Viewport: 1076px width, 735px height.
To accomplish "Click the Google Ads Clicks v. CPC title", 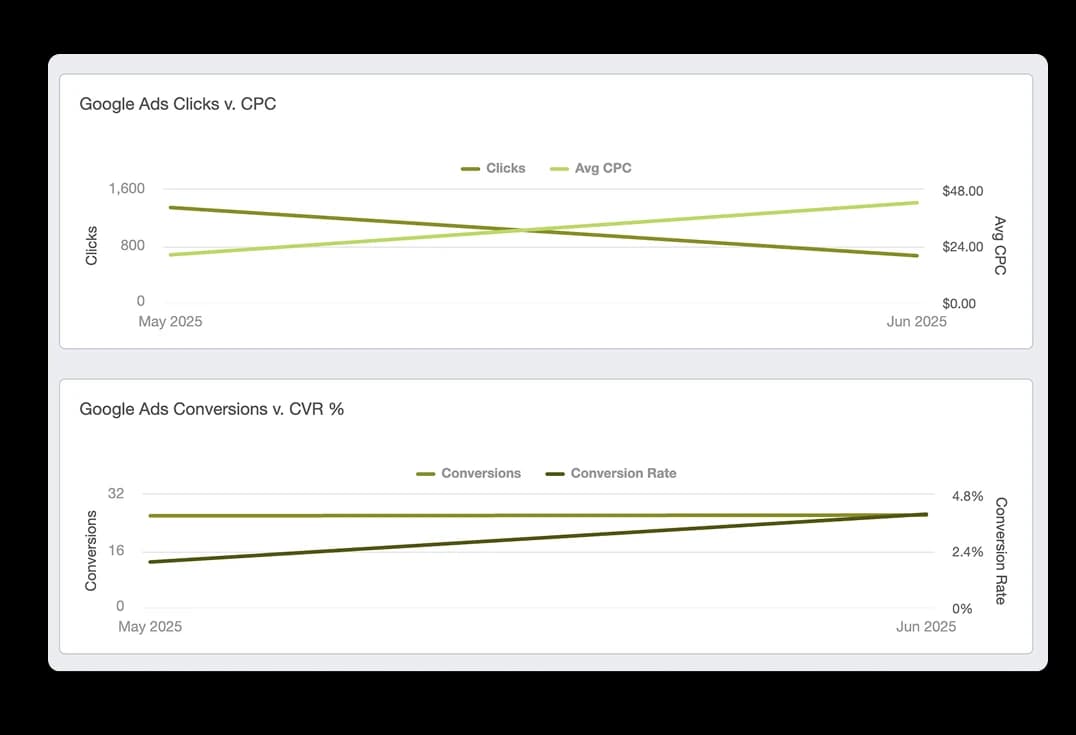I will pyautogui.click(x=178, y=103).
